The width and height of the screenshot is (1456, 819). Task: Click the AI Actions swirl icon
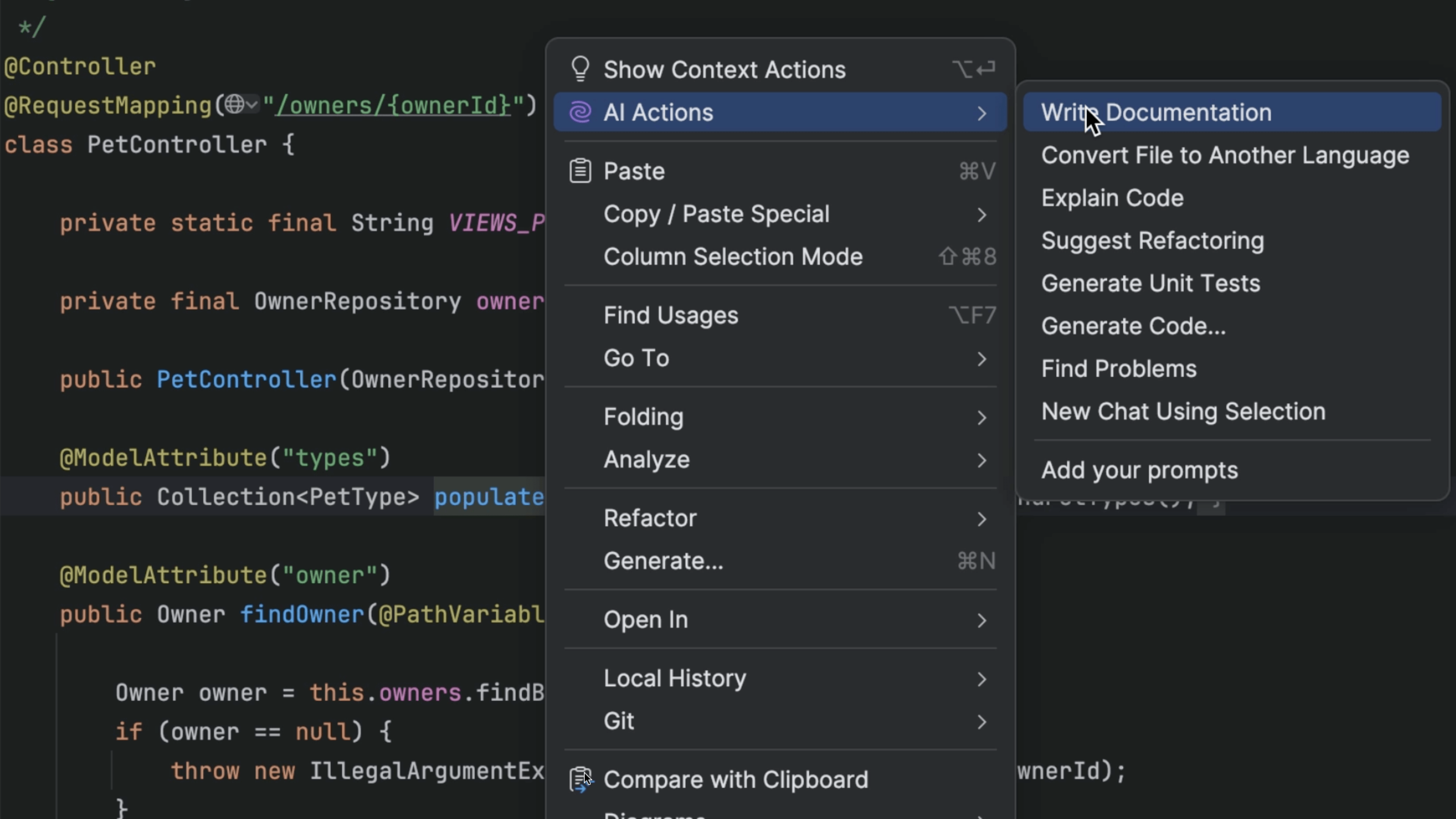581,112
